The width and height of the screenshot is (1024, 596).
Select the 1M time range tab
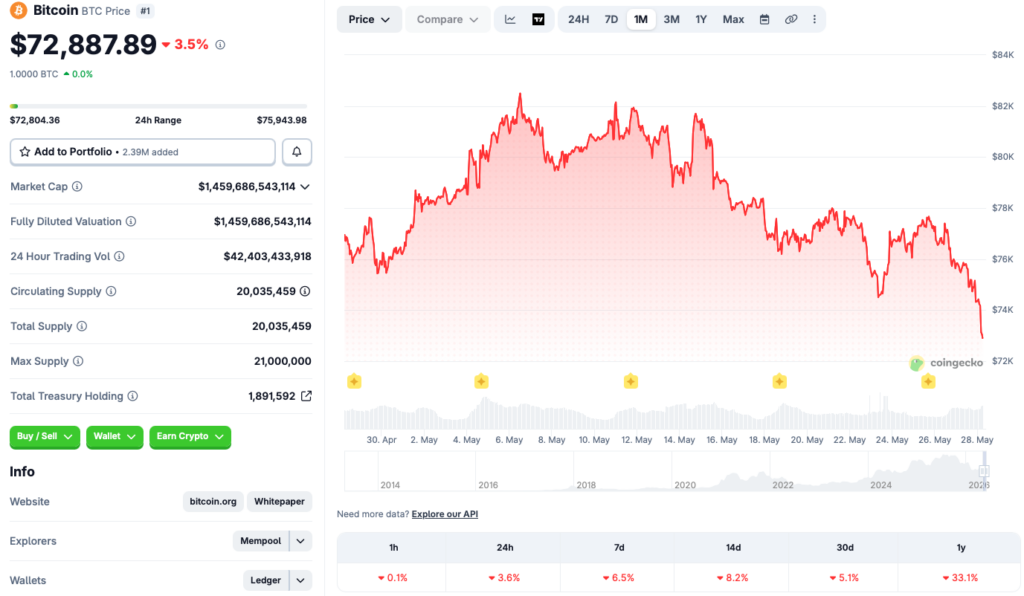click(641, 20)
